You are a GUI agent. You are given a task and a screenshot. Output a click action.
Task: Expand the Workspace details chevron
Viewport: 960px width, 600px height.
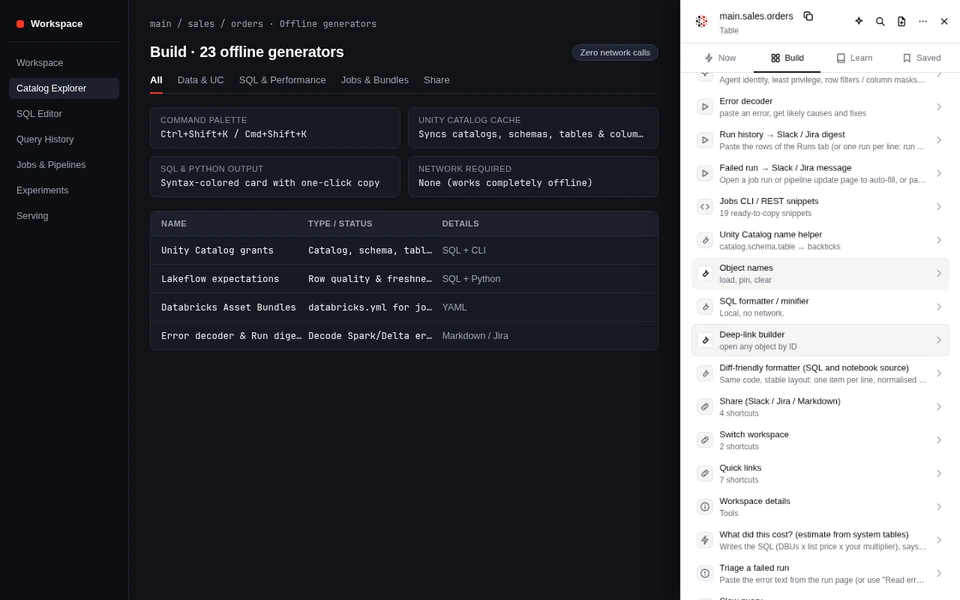tap(939, 507)
